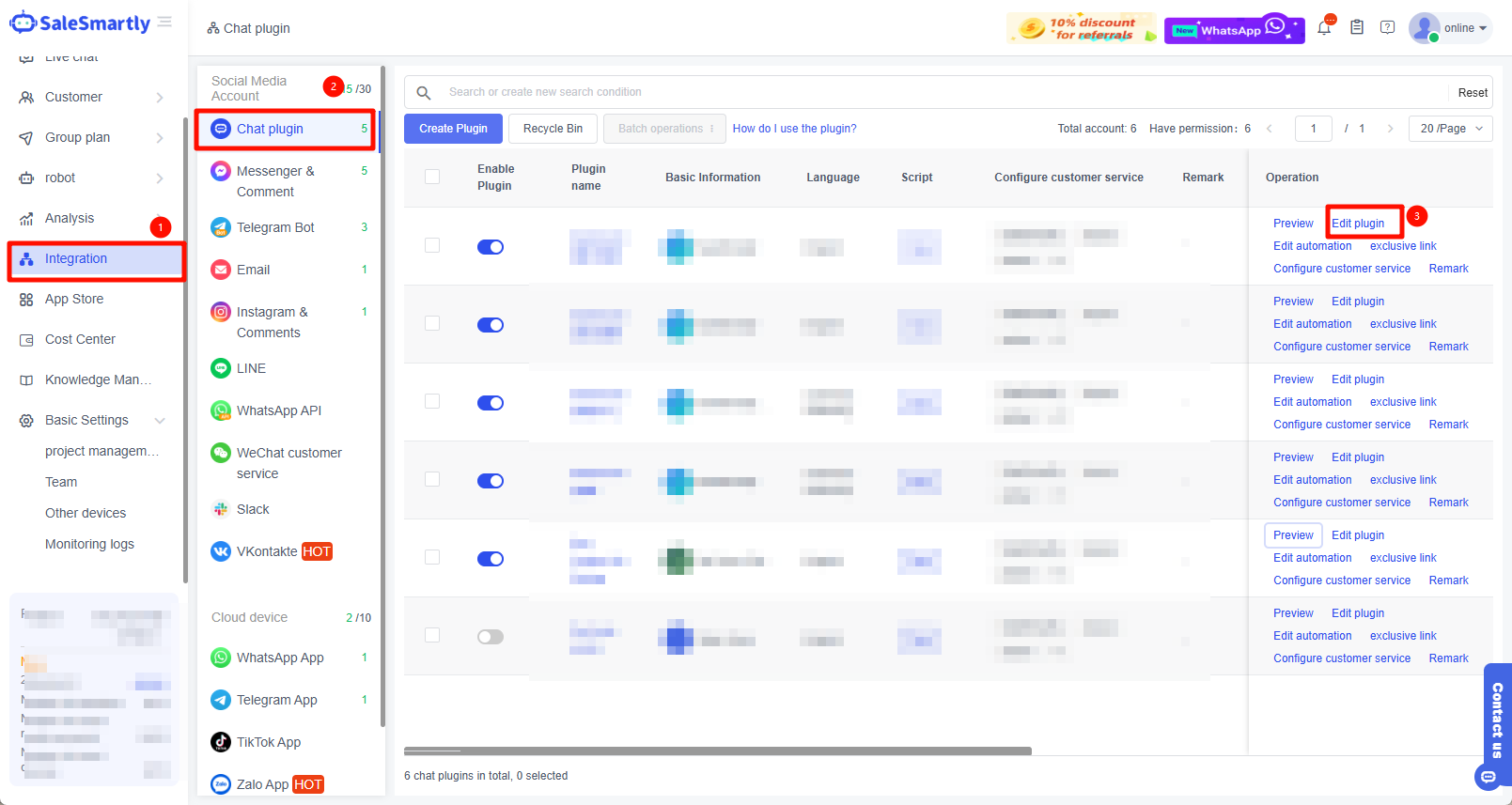This screenshot has width=1512, height=805.
Task: Click the notification bell icon
Action: 1324,28
